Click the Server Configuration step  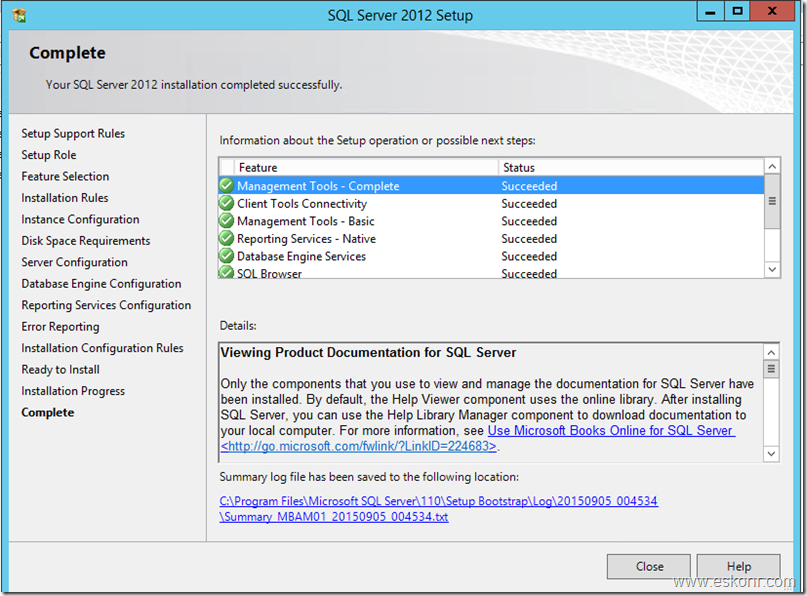75,262
